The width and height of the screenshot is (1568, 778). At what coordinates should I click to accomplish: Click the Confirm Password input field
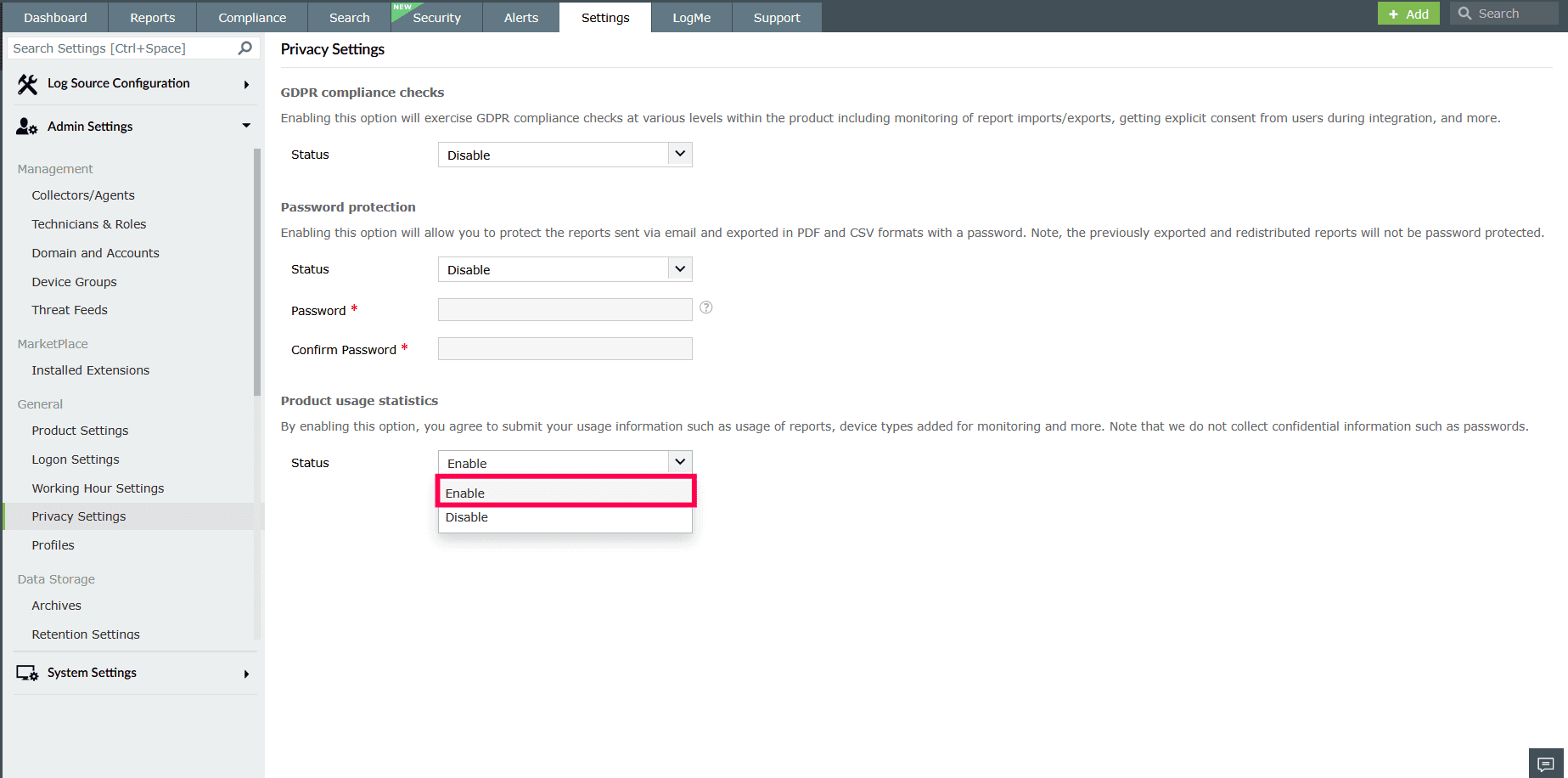tap(565, 349)
